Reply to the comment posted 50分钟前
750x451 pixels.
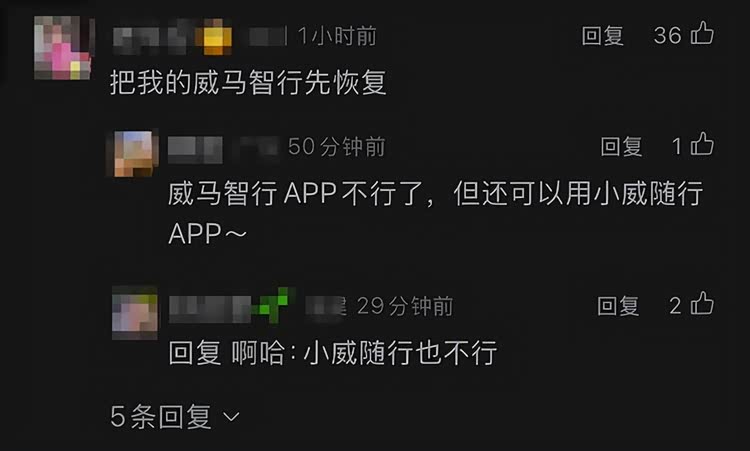click(621, 146)
